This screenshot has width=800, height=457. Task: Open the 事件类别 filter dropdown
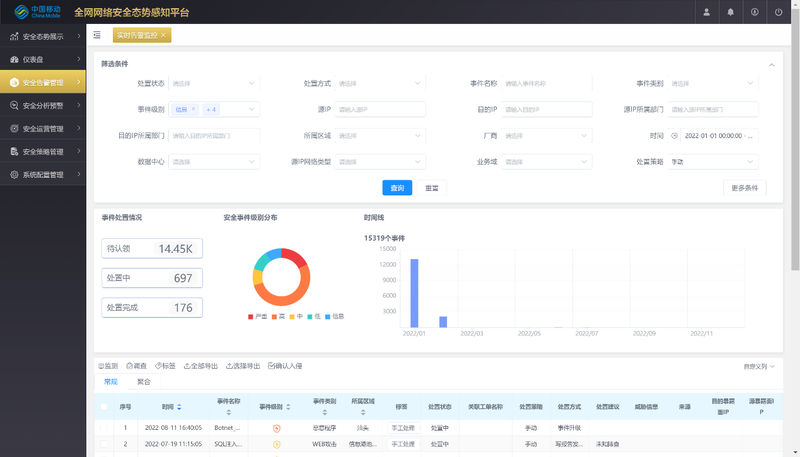click(713, 83)
